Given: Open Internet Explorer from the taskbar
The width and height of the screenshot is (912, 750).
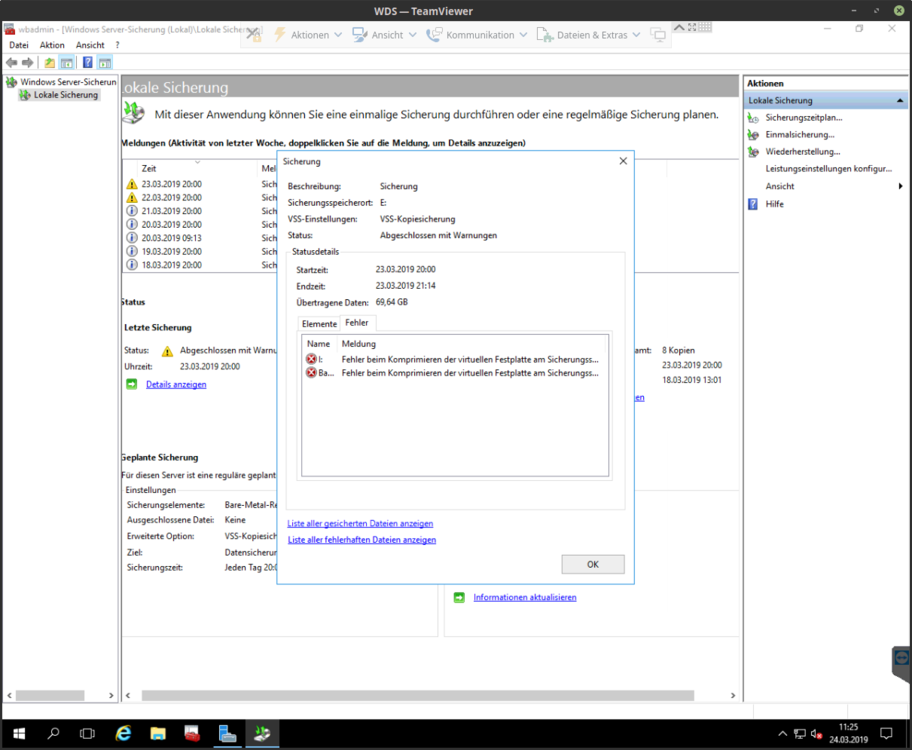Looking at the screenshot, I should coord(123,734).
